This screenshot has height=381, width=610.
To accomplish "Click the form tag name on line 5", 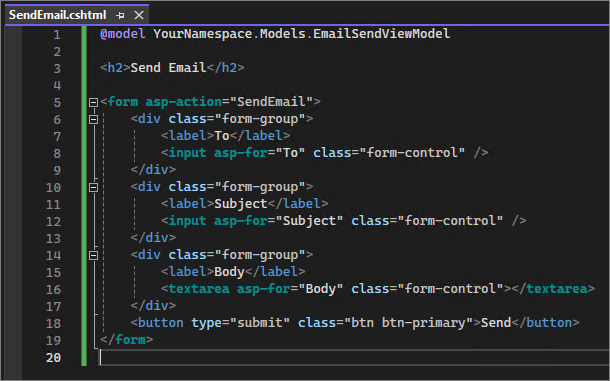I will click(x=123, y=102).
